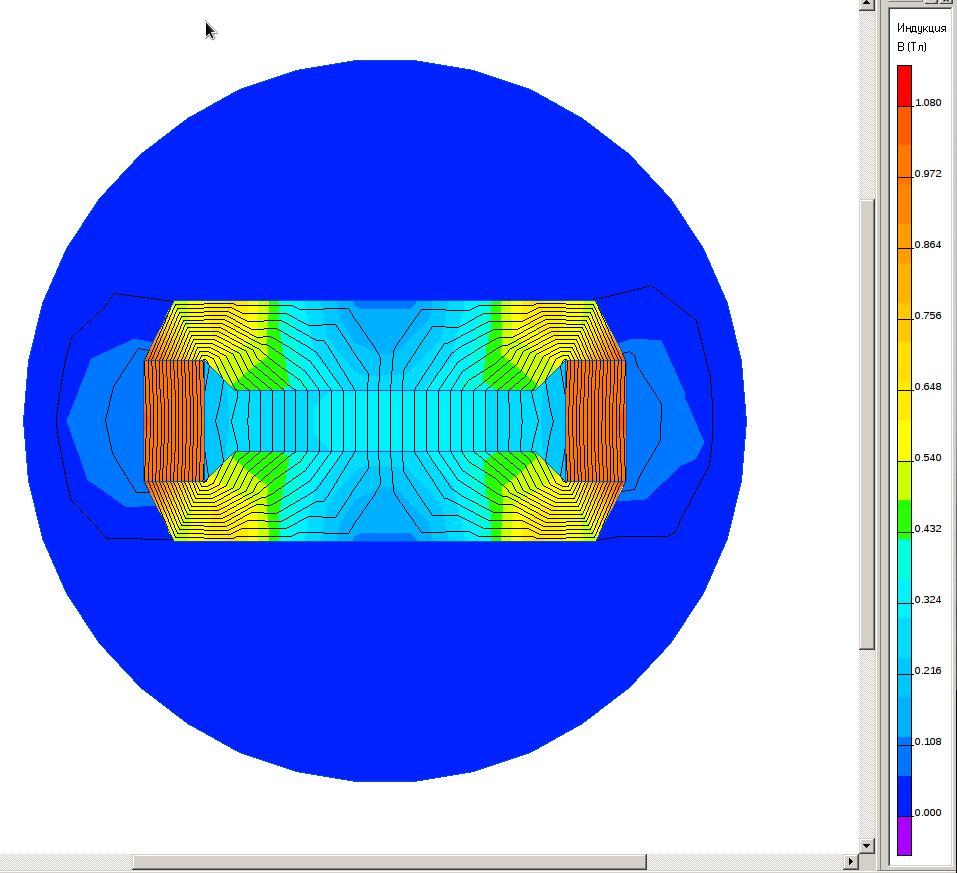957x873 pixels.
Task: Click the legend value 0.540
Action: tap(928, 457)
